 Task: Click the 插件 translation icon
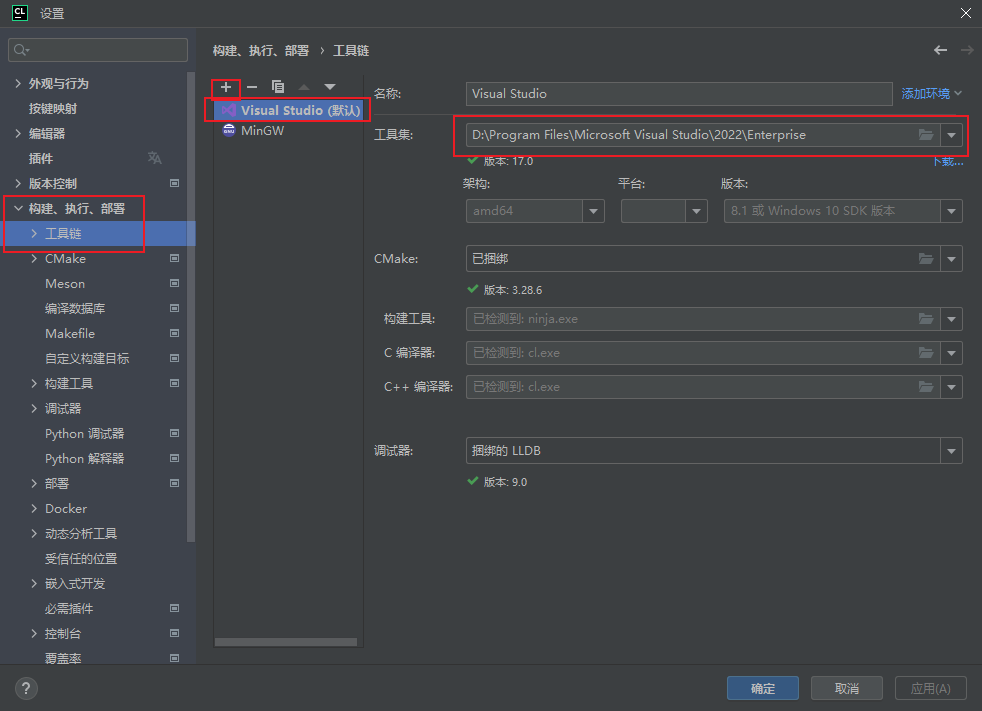[155, 158]
